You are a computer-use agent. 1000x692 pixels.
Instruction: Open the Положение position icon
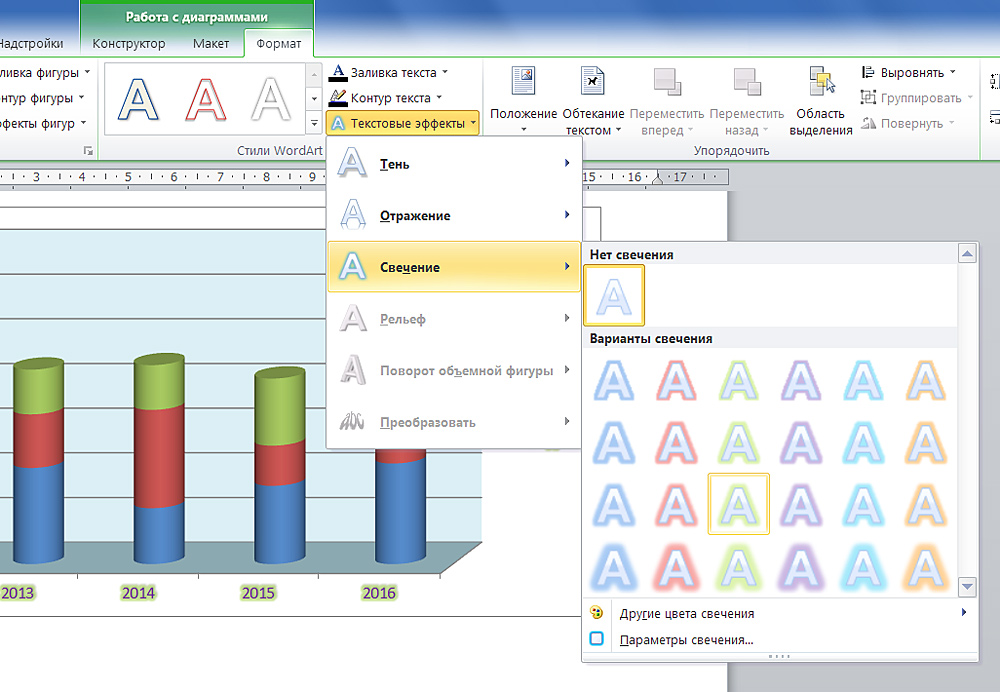(x=523, y=82)
